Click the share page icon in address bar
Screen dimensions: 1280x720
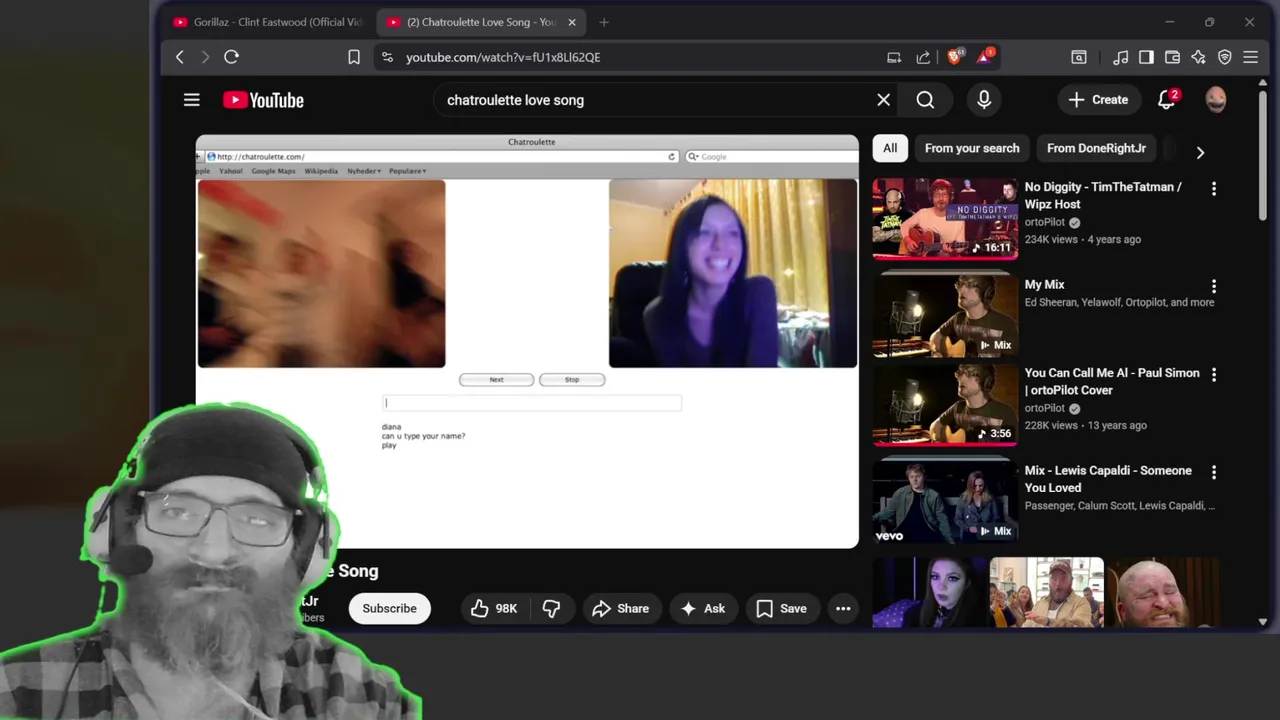923,57
